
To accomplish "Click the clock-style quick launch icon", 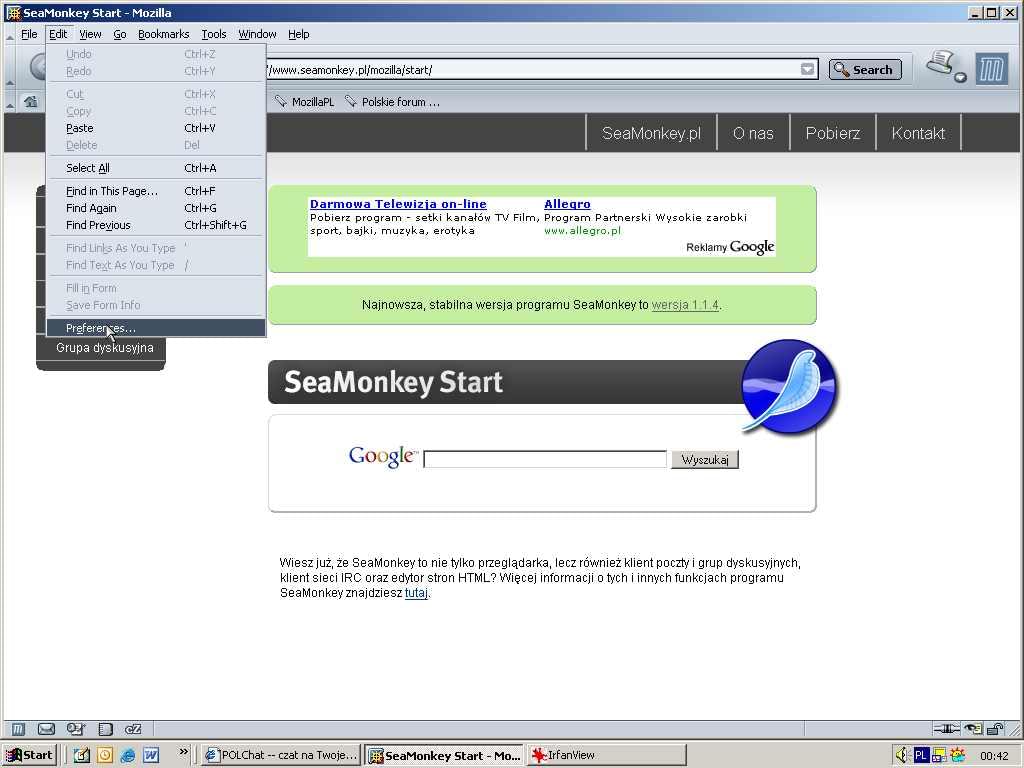I will point(104,755).
